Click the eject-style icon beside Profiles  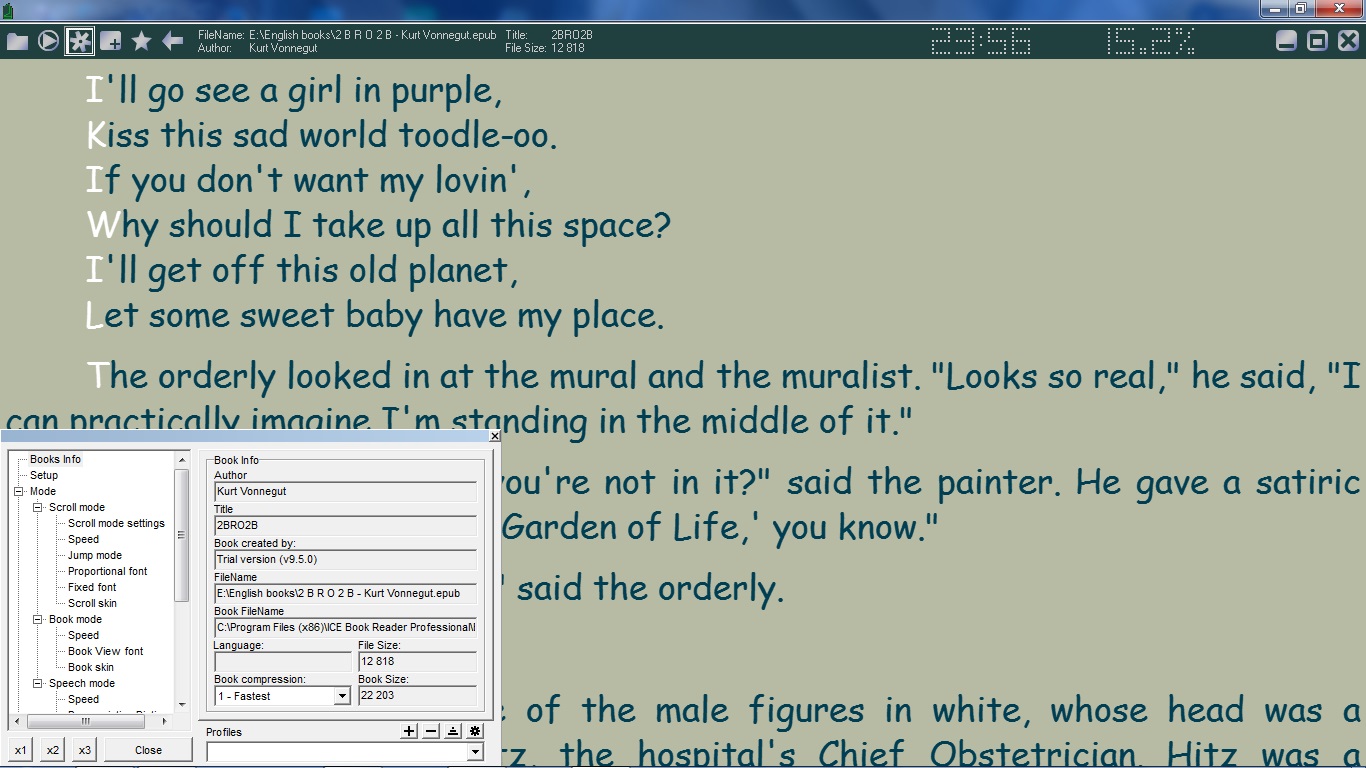tap(453, 732)
